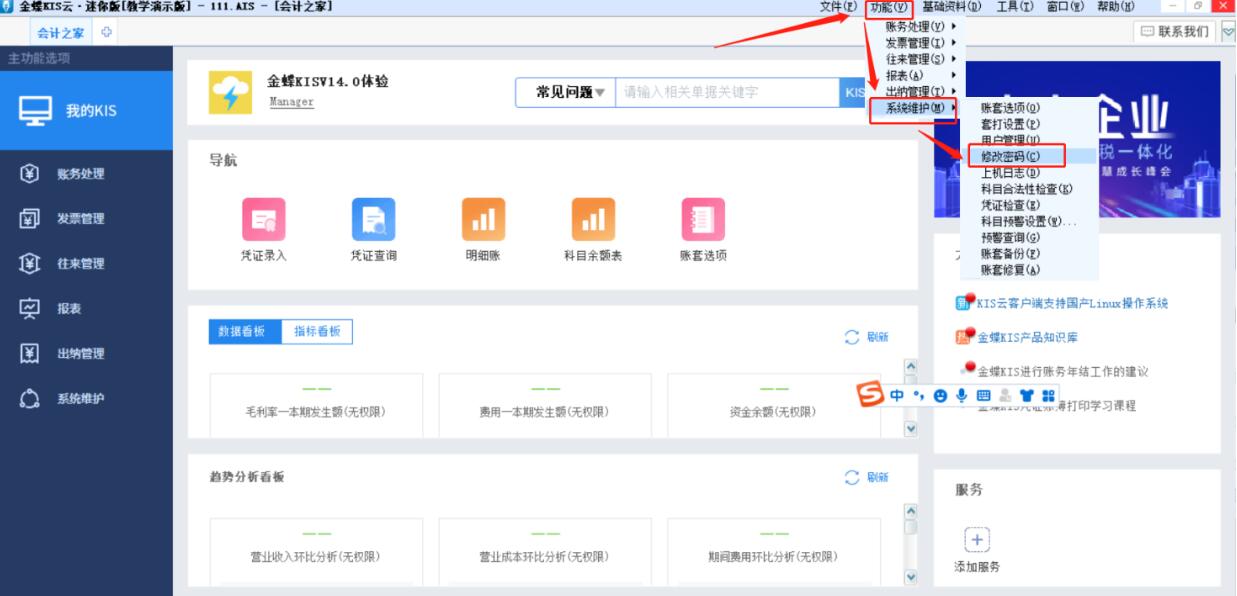Open 金蝶KIS产品知识库 link
1237x596 pixels.
coord(1027,337)
